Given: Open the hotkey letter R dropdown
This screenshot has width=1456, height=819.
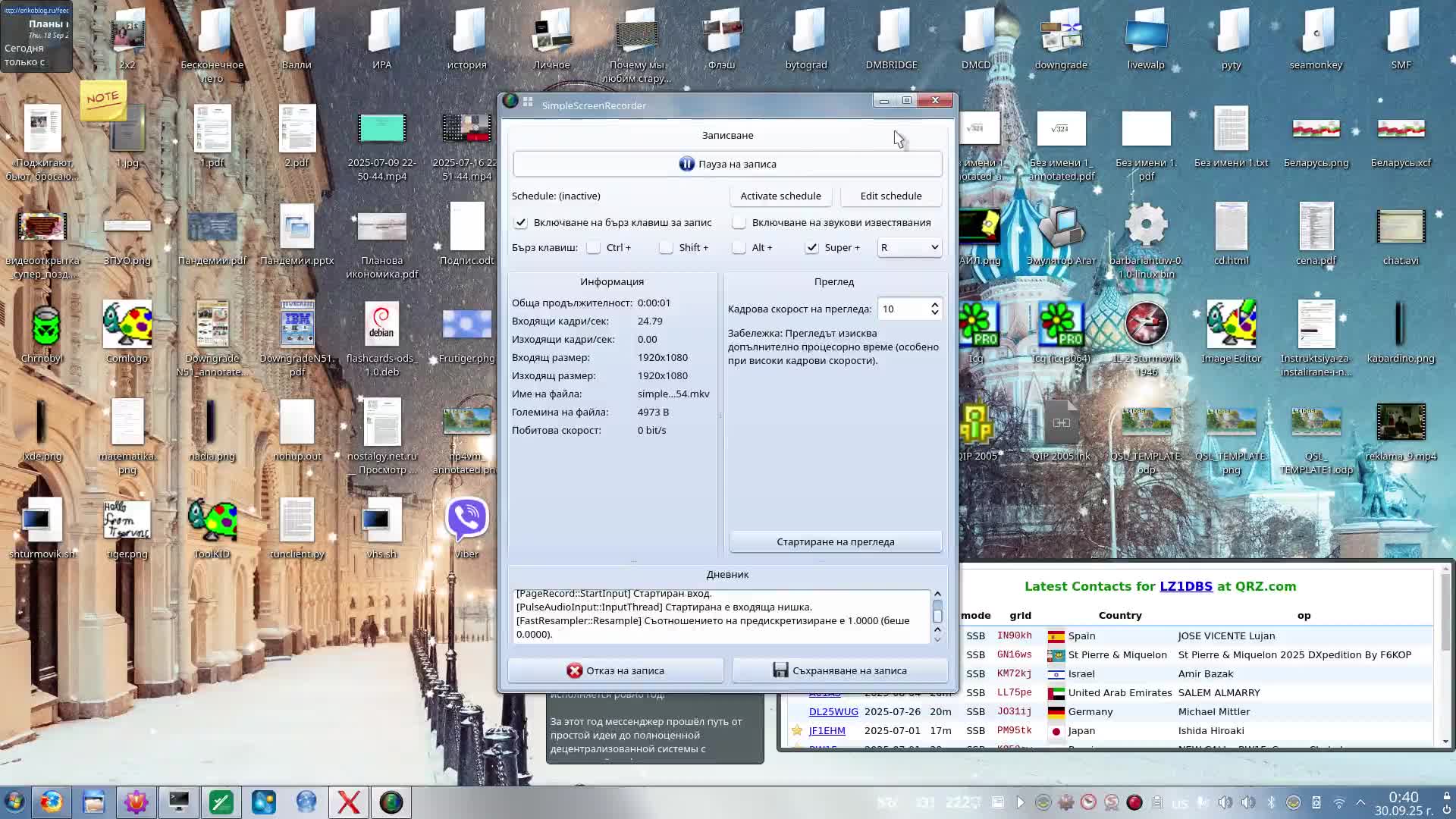Looking at the screenshot, I should click(x=909, y=247).
